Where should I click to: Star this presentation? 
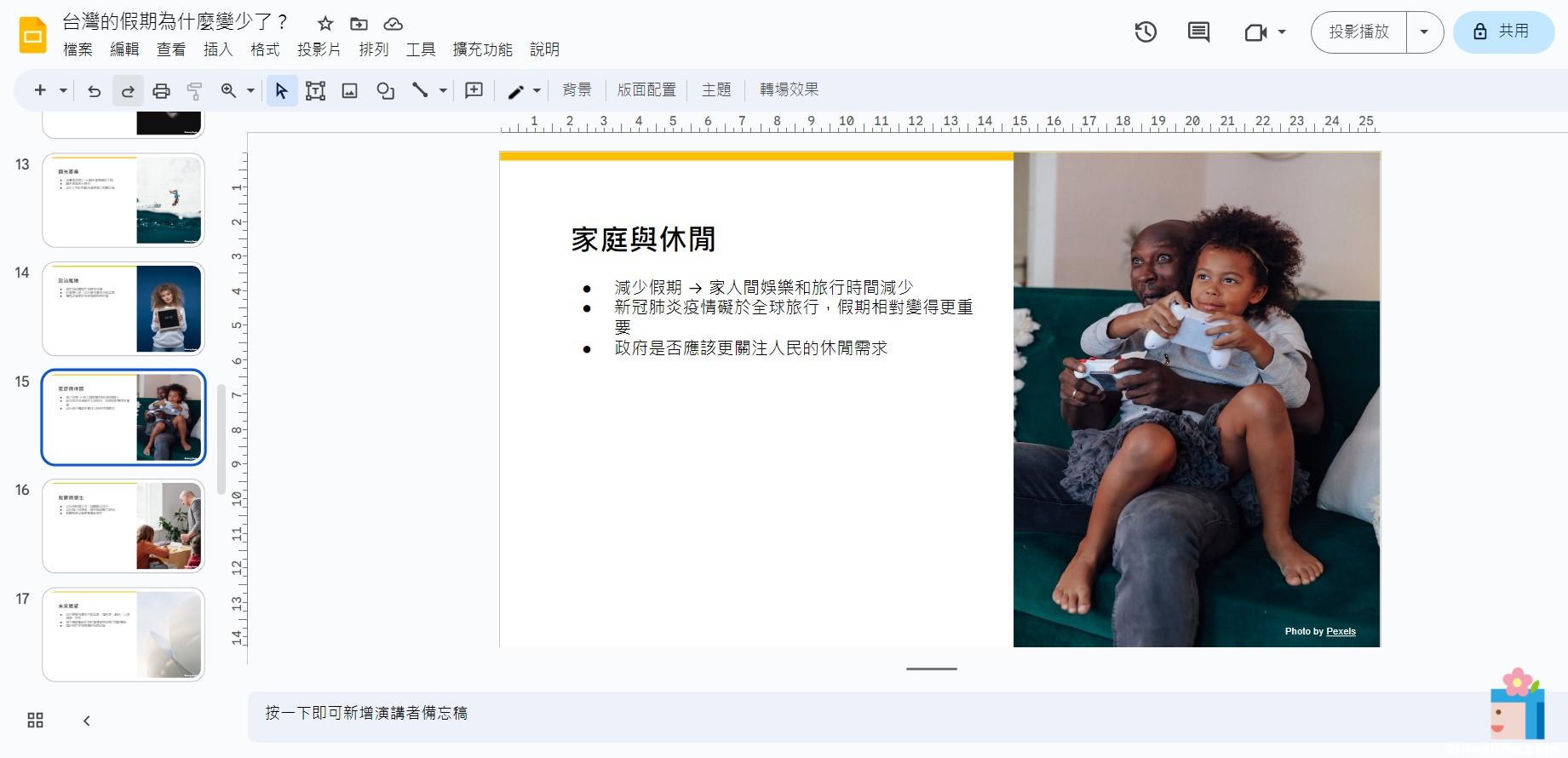click(325, 24)
